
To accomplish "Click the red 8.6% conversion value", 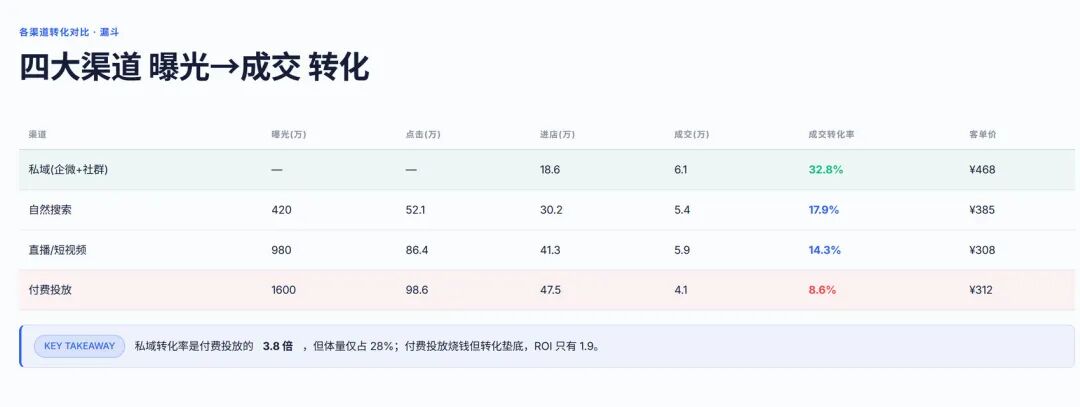I will click(x=822, y=290).
